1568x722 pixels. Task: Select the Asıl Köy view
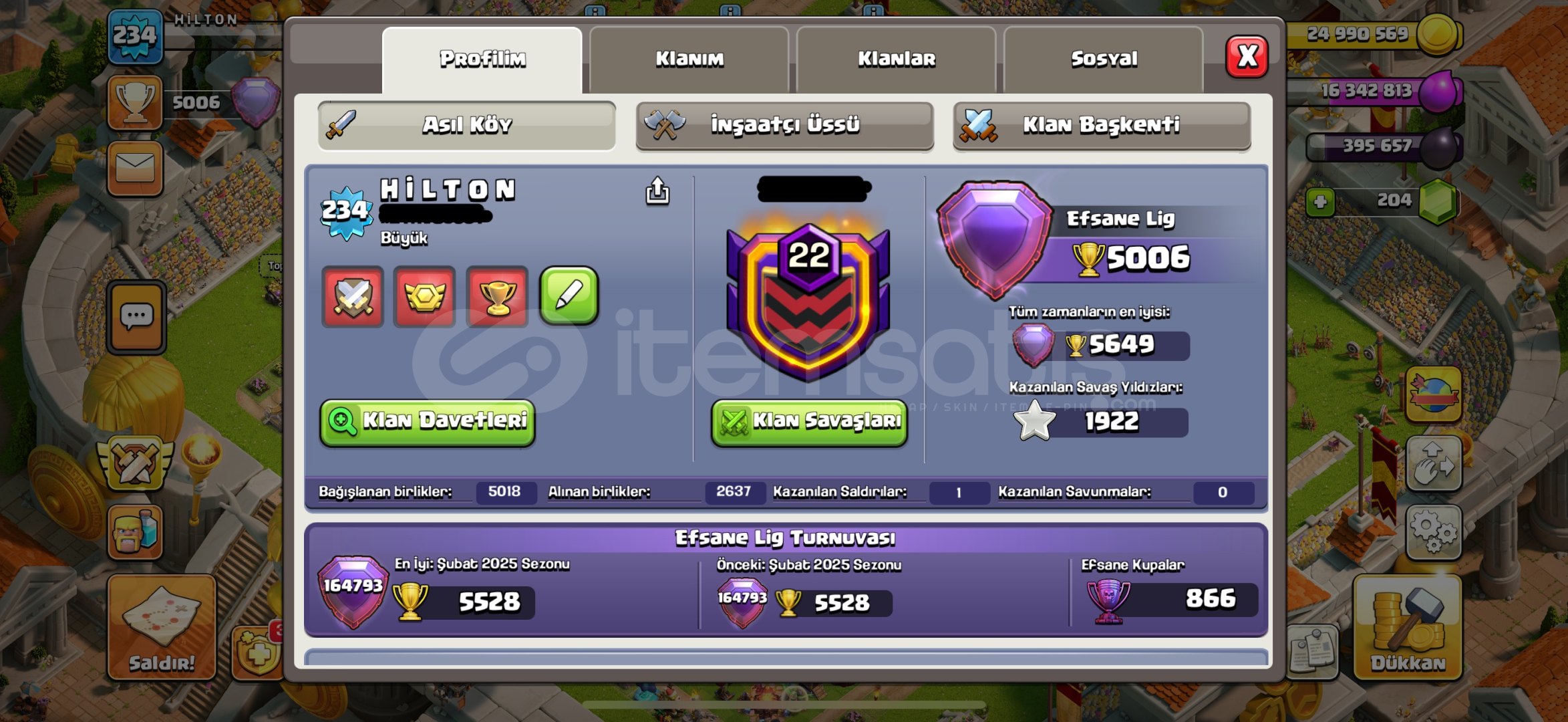pos(466,125)
